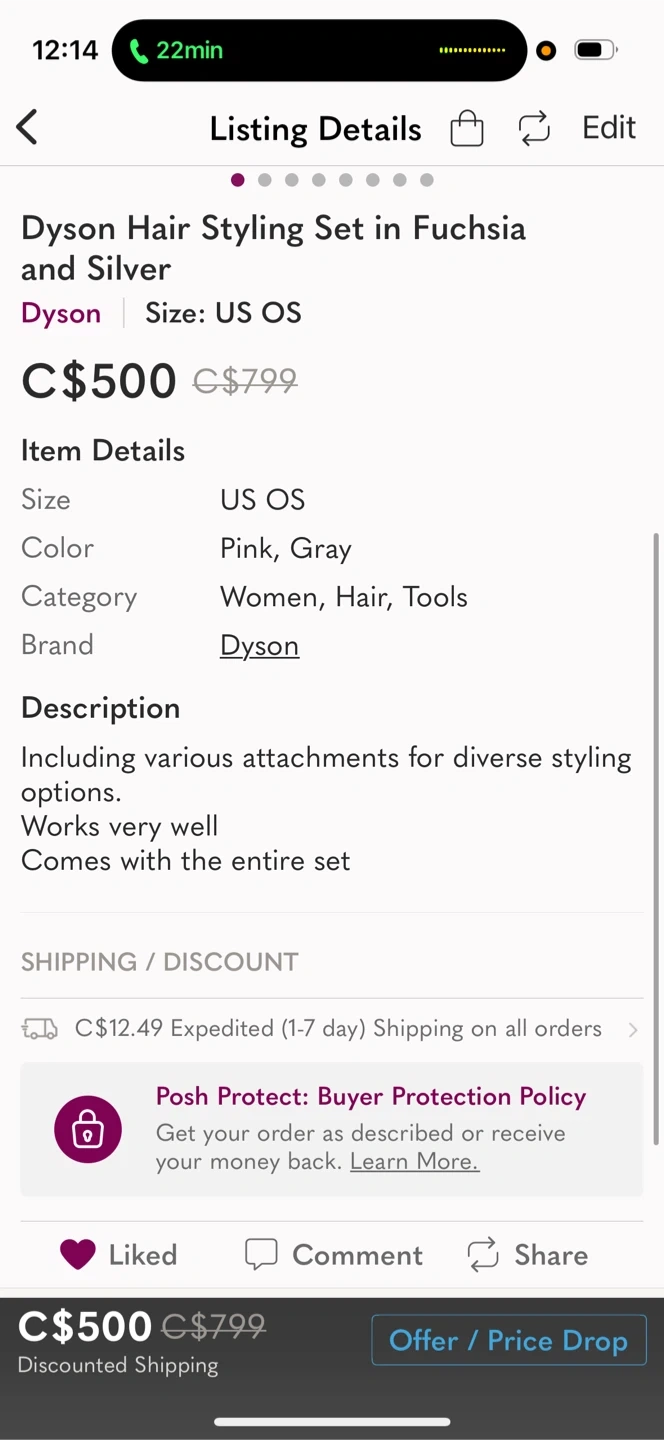Jump to the second photo dot
This screenshot has height=1440, width=664.
[x=264, y=180]
